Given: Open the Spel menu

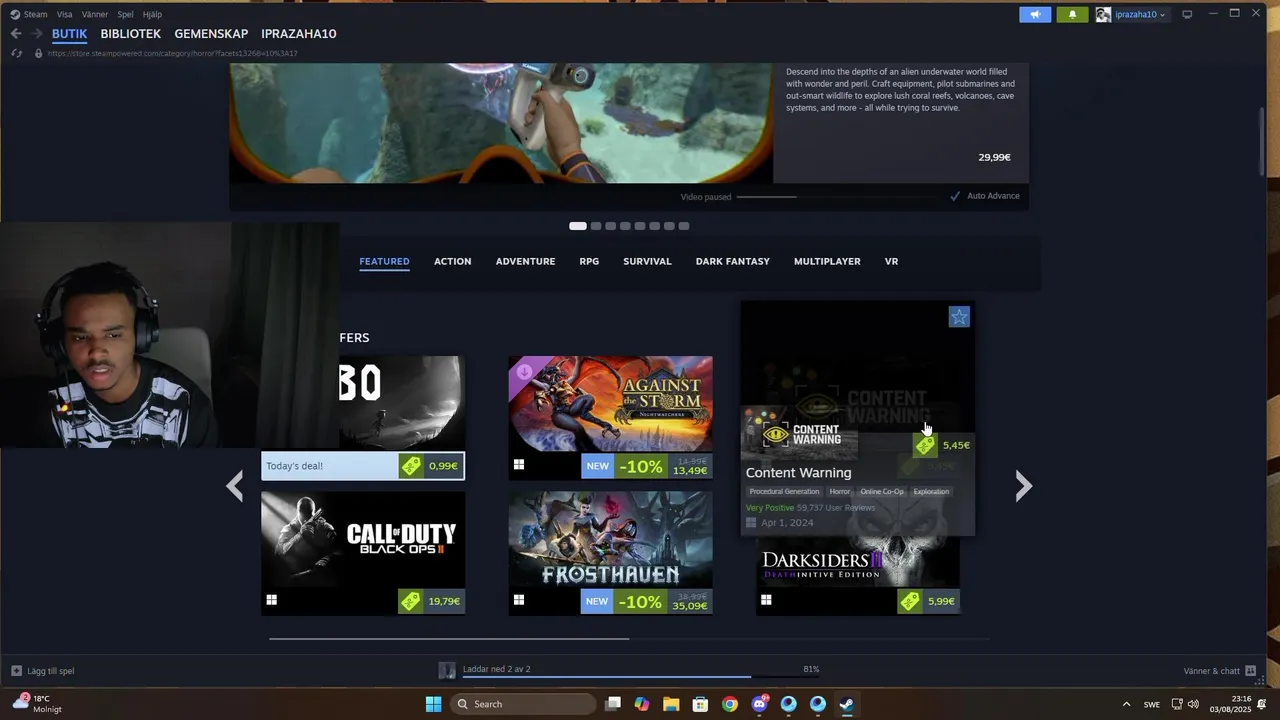Looking at the screenshot, I should [125, 14].
